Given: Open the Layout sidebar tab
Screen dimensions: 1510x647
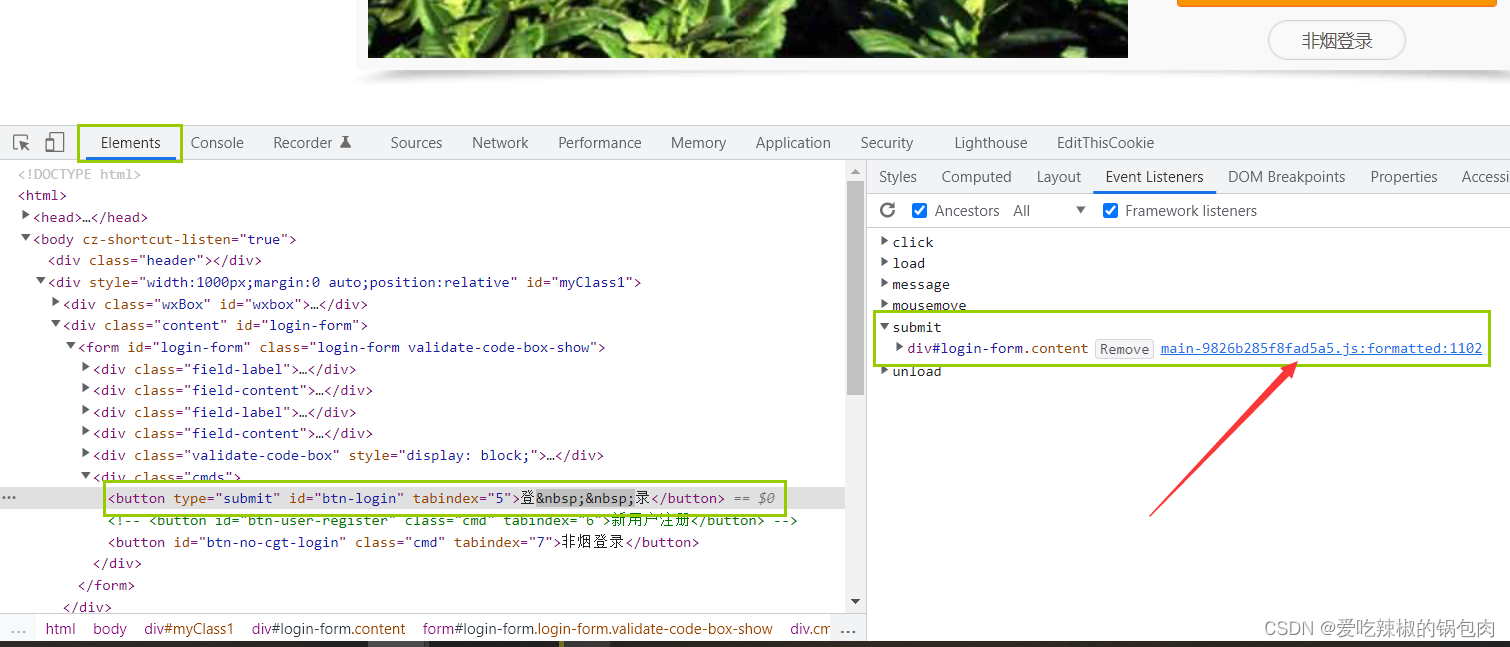Looking at the screenshot, I should 1058,177.
